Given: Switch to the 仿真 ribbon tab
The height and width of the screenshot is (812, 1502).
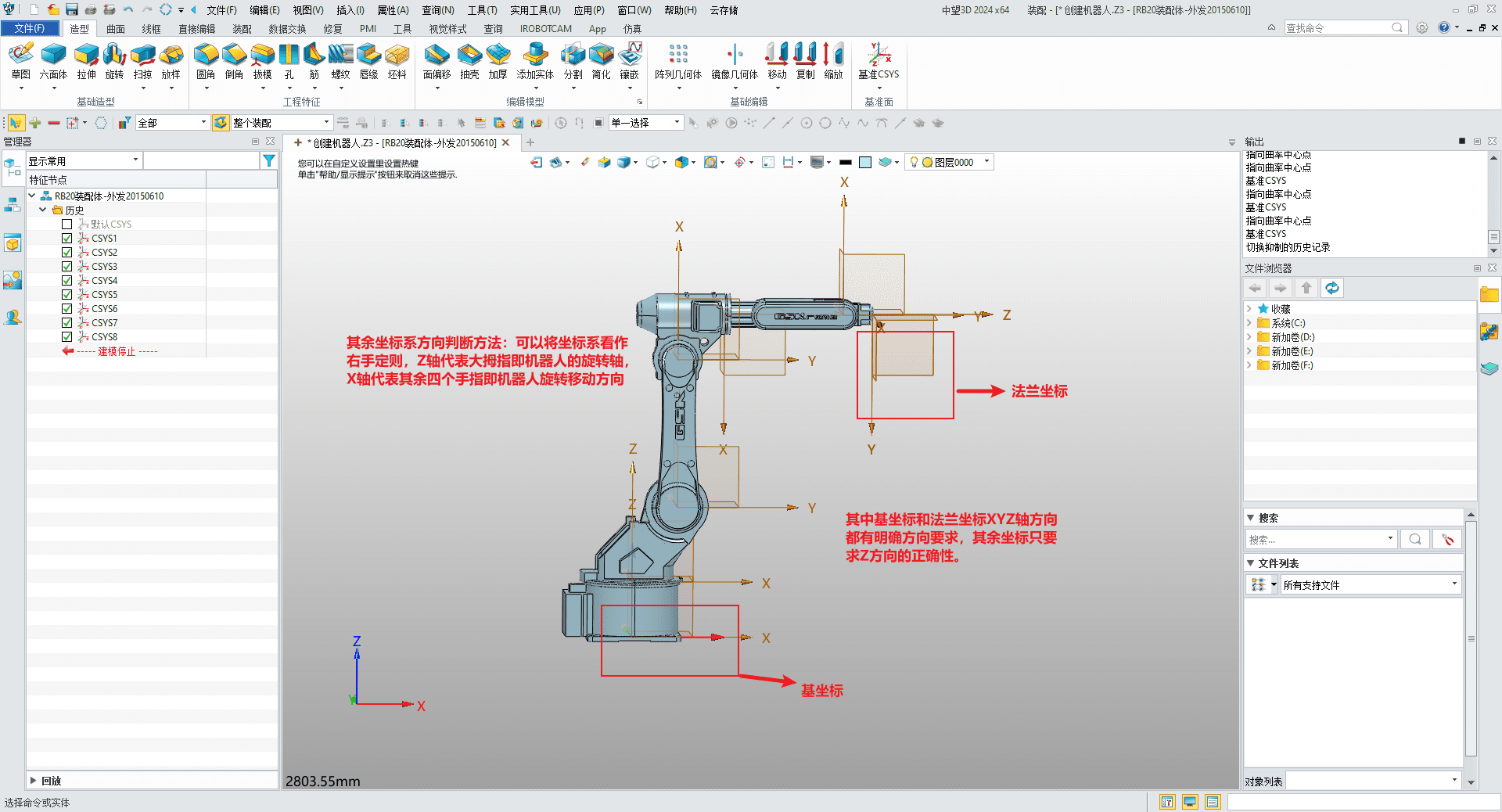Looking at the screenshot, I should click(x=632, y=29).
